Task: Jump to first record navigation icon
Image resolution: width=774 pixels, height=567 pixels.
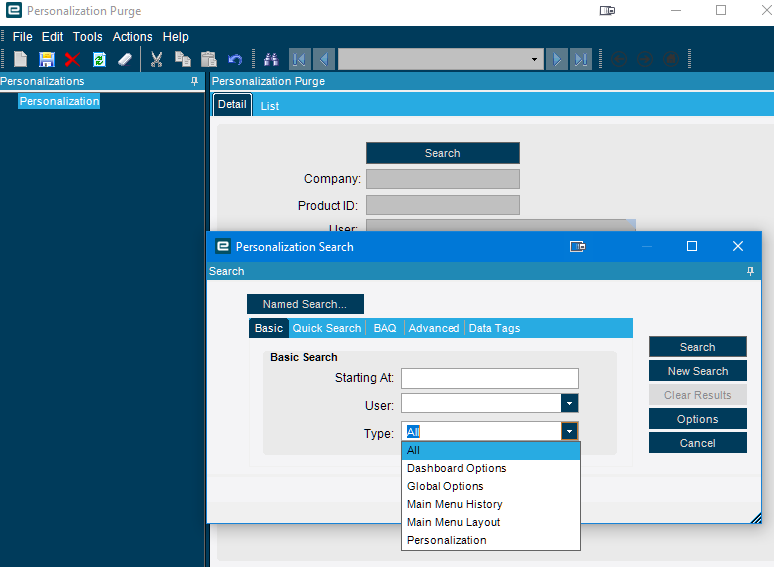Action: (300, 59)
